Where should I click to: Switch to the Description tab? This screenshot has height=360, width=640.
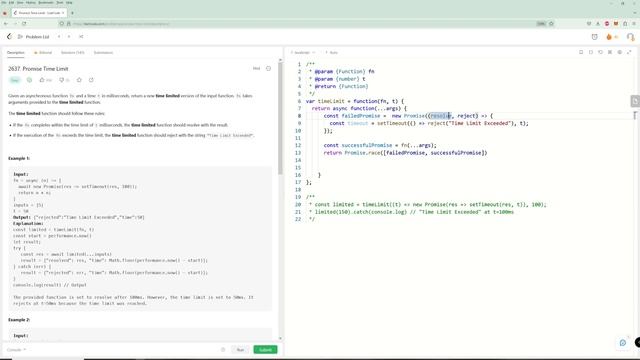coord(16,53)
